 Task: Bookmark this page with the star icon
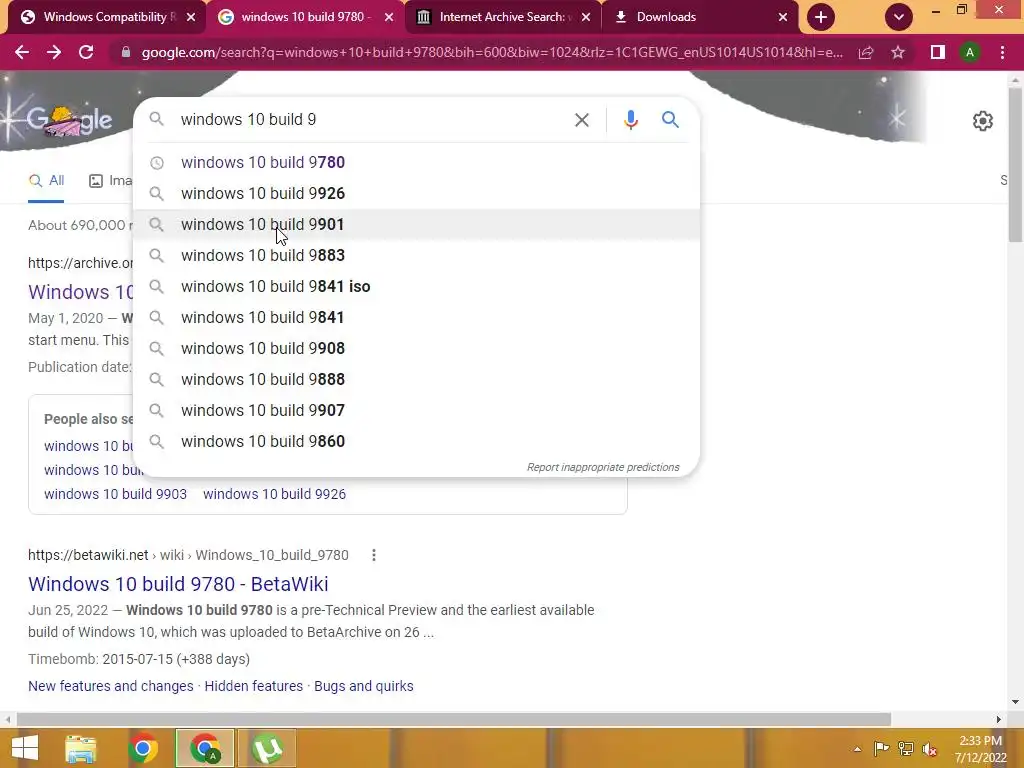898,52
